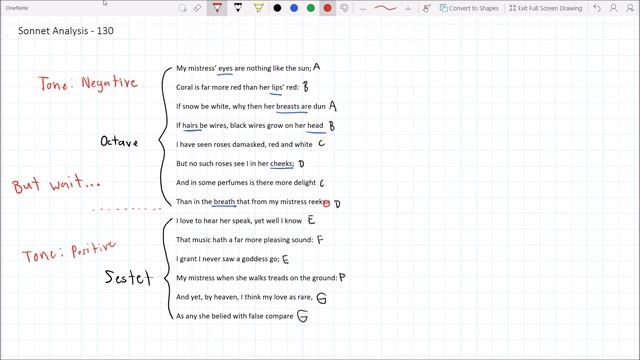This screenshot has width=640, height=360.
Task: Toggle the touch drawing mode icon
Action: [427, 8]
